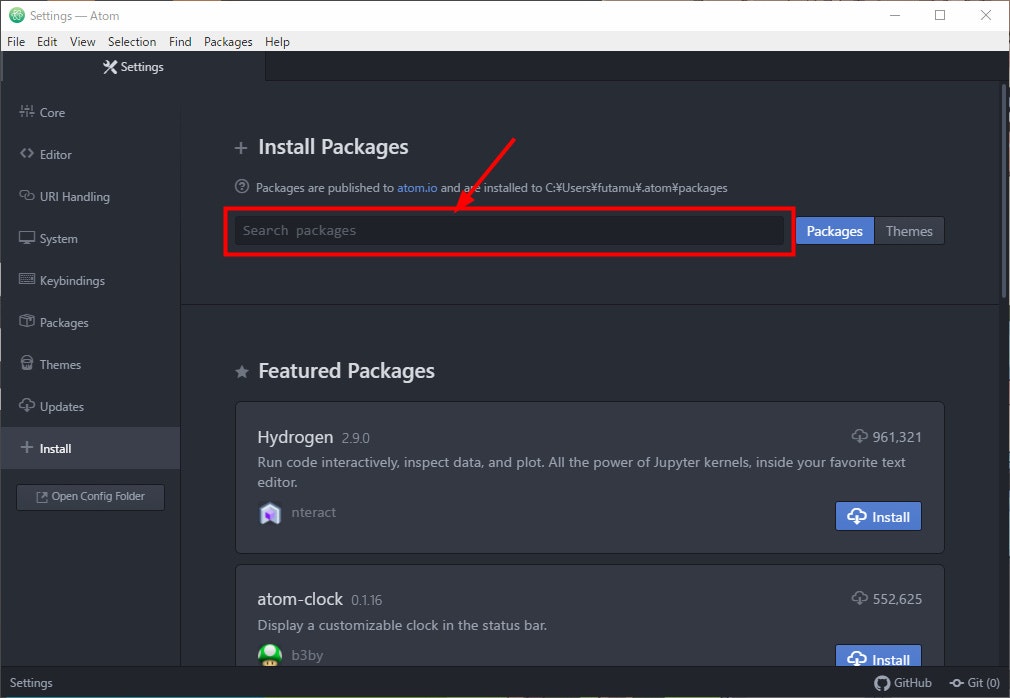Click the Packages box icon in sidebar

[x=26, y=321]
